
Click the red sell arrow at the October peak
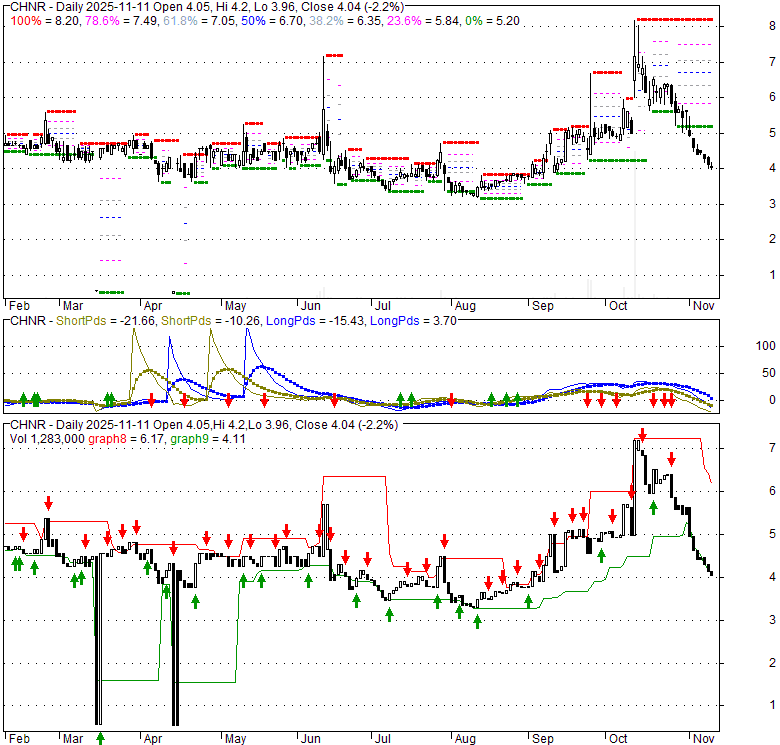click(x=642, y=435)
